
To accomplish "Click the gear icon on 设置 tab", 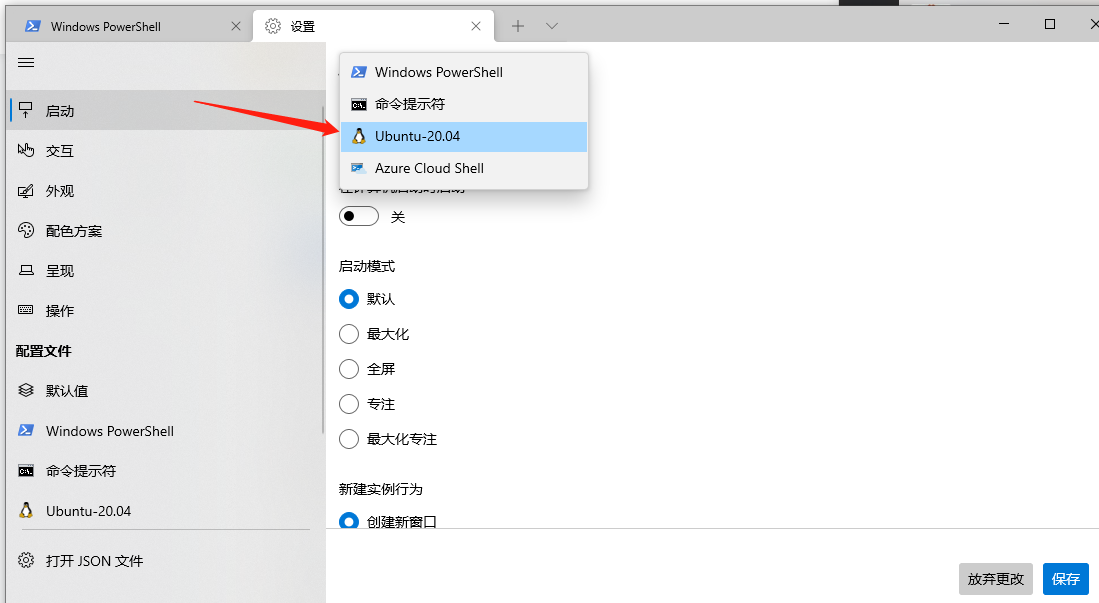I will point(273,26).
